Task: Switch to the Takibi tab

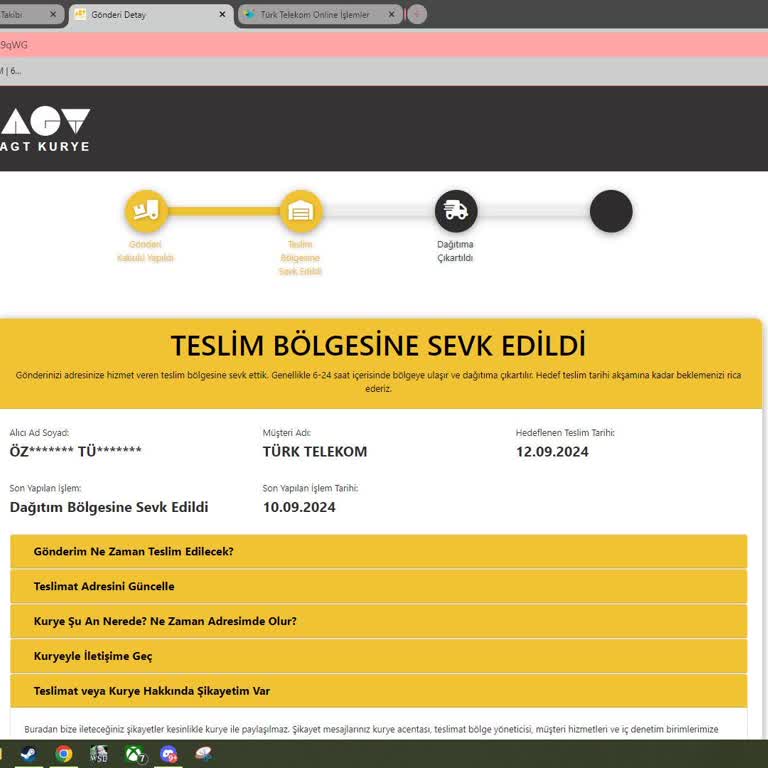Action: (x=32, y=15)
